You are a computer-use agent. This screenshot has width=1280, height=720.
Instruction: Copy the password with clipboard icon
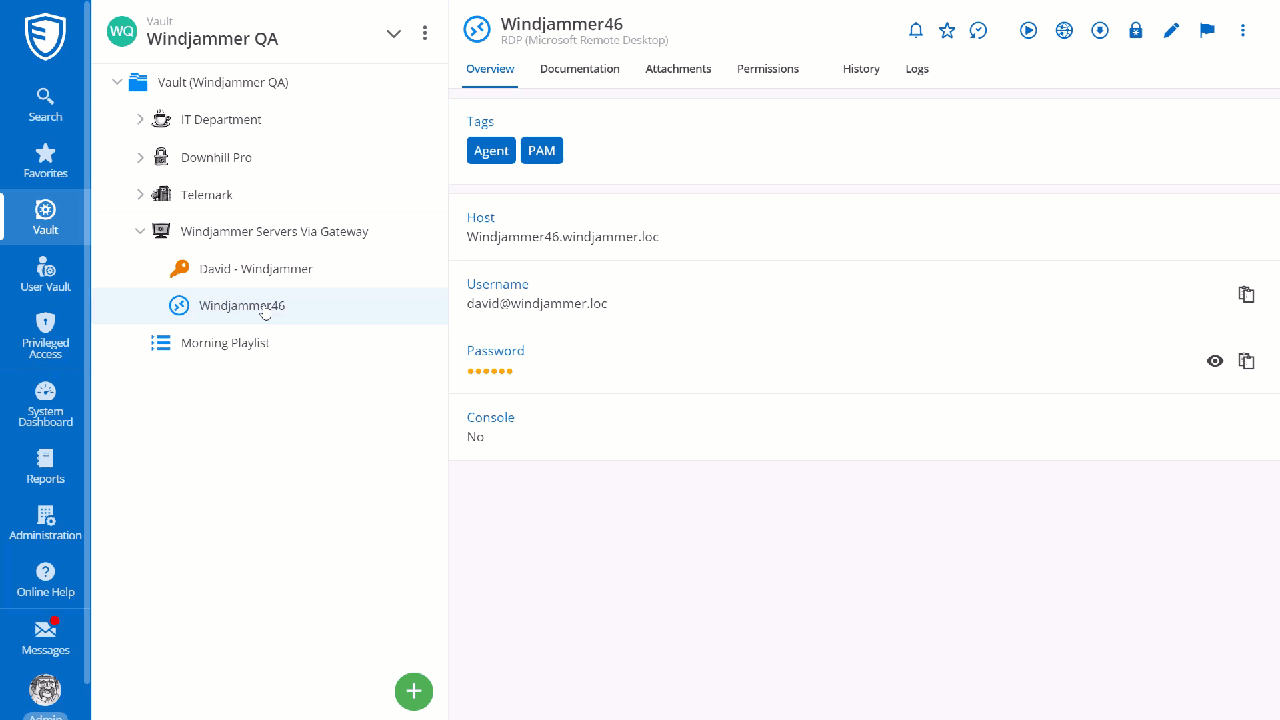coord(1246,361)
